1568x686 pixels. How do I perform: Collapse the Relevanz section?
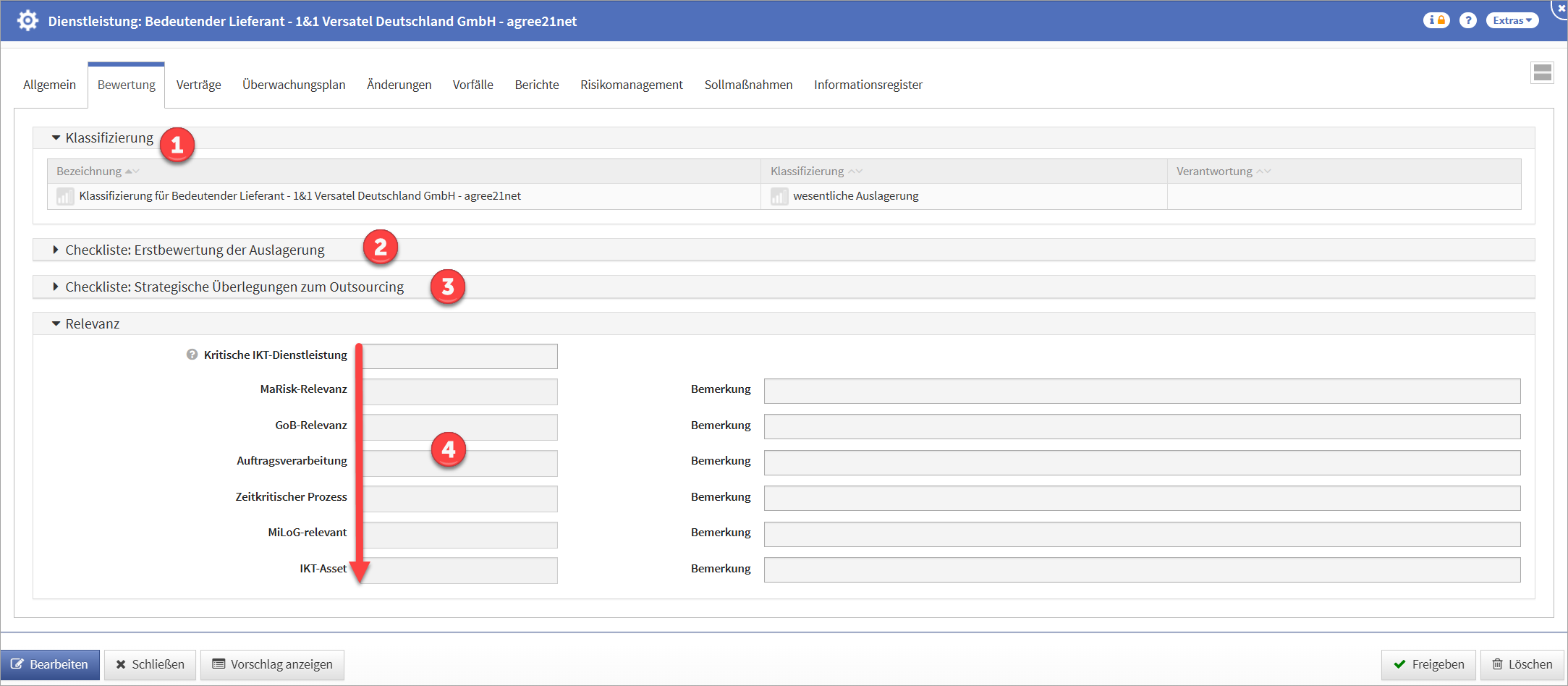(56, 323)
